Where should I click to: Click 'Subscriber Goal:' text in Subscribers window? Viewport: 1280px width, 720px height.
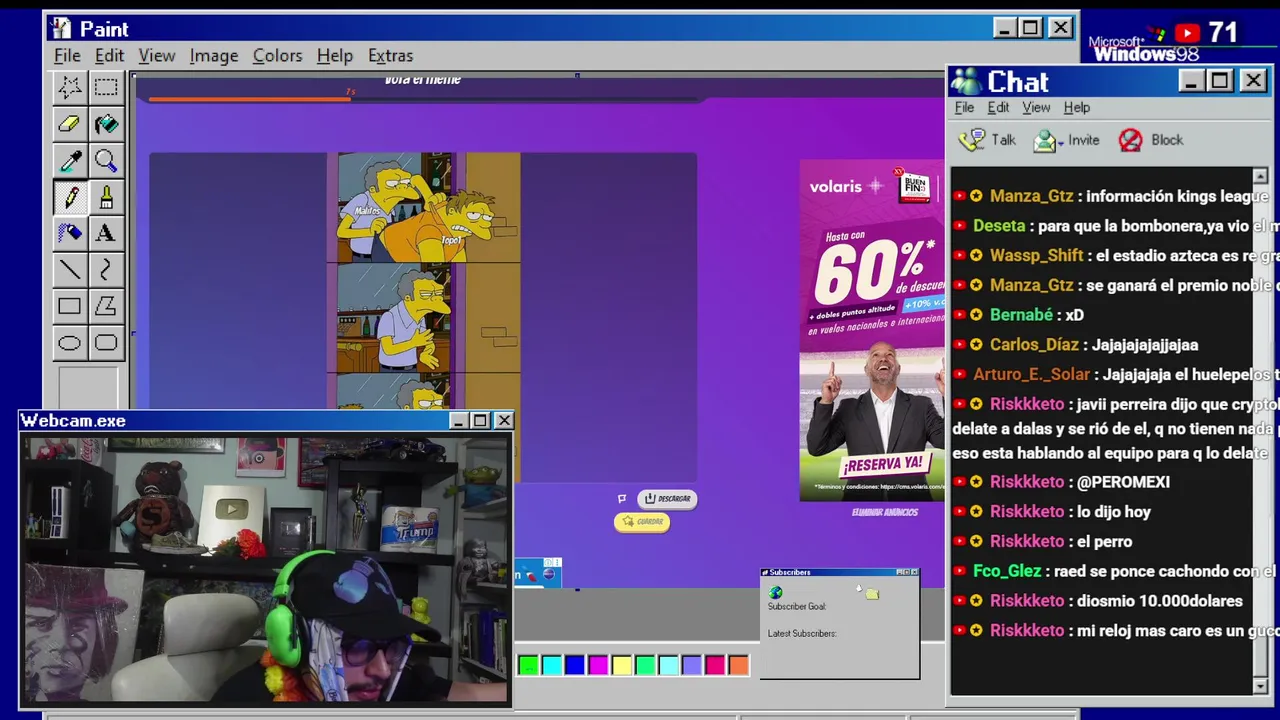tap(797, 607)
